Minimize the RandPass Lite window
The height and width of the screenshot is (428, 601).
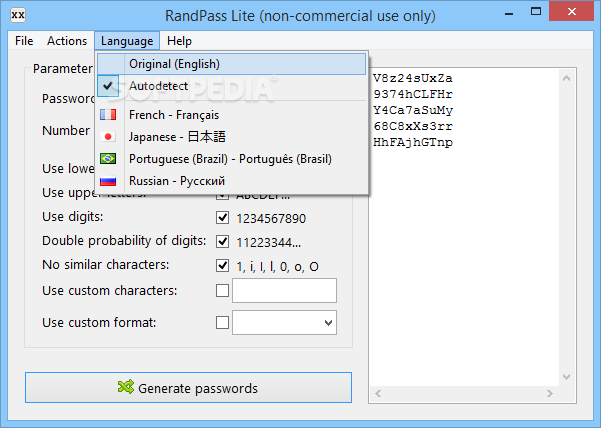509,14
